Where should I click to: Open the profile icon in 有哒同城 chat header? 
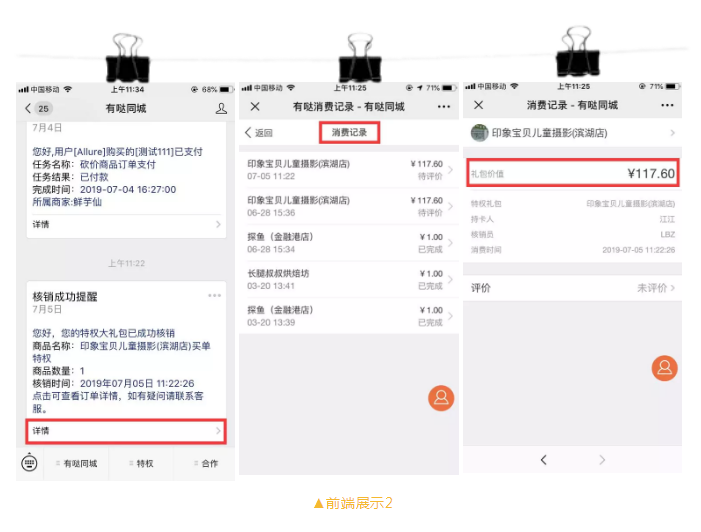click(221, 108)
